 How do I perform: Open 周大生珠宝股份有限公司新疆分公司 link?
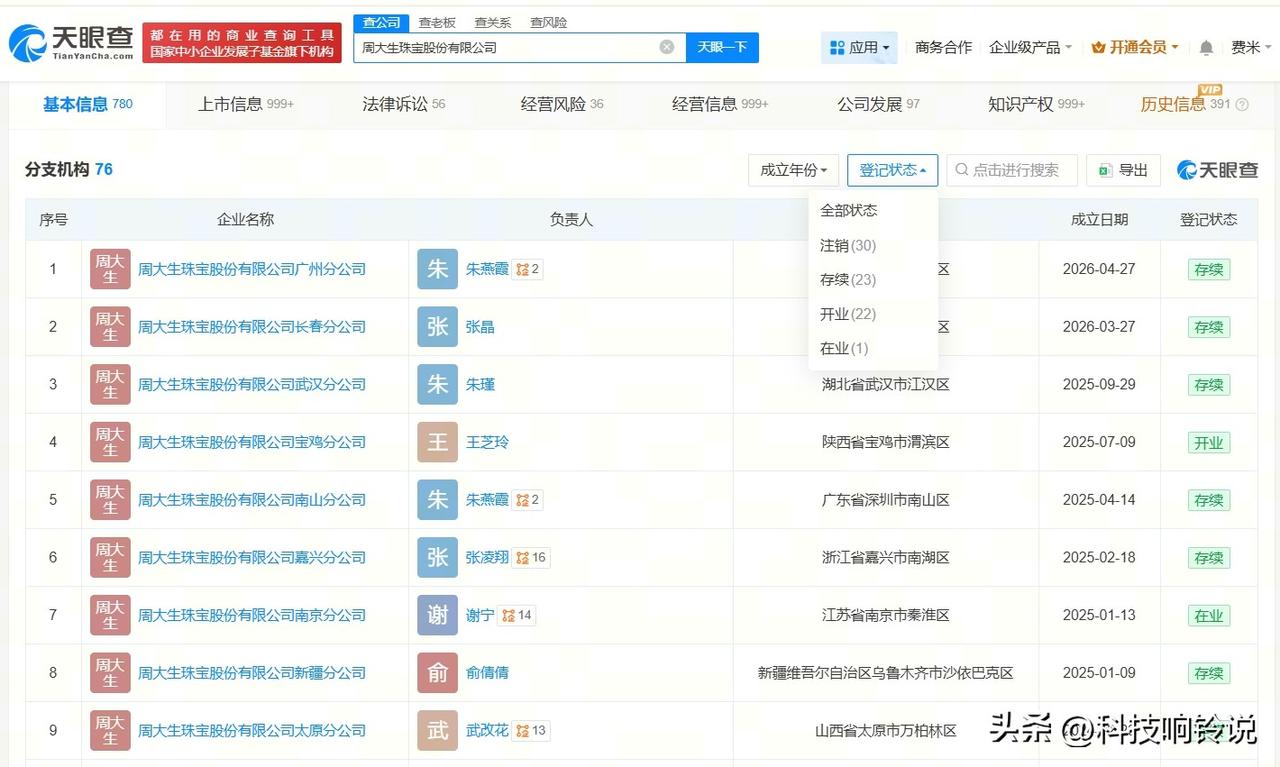[x=252, y=673]
